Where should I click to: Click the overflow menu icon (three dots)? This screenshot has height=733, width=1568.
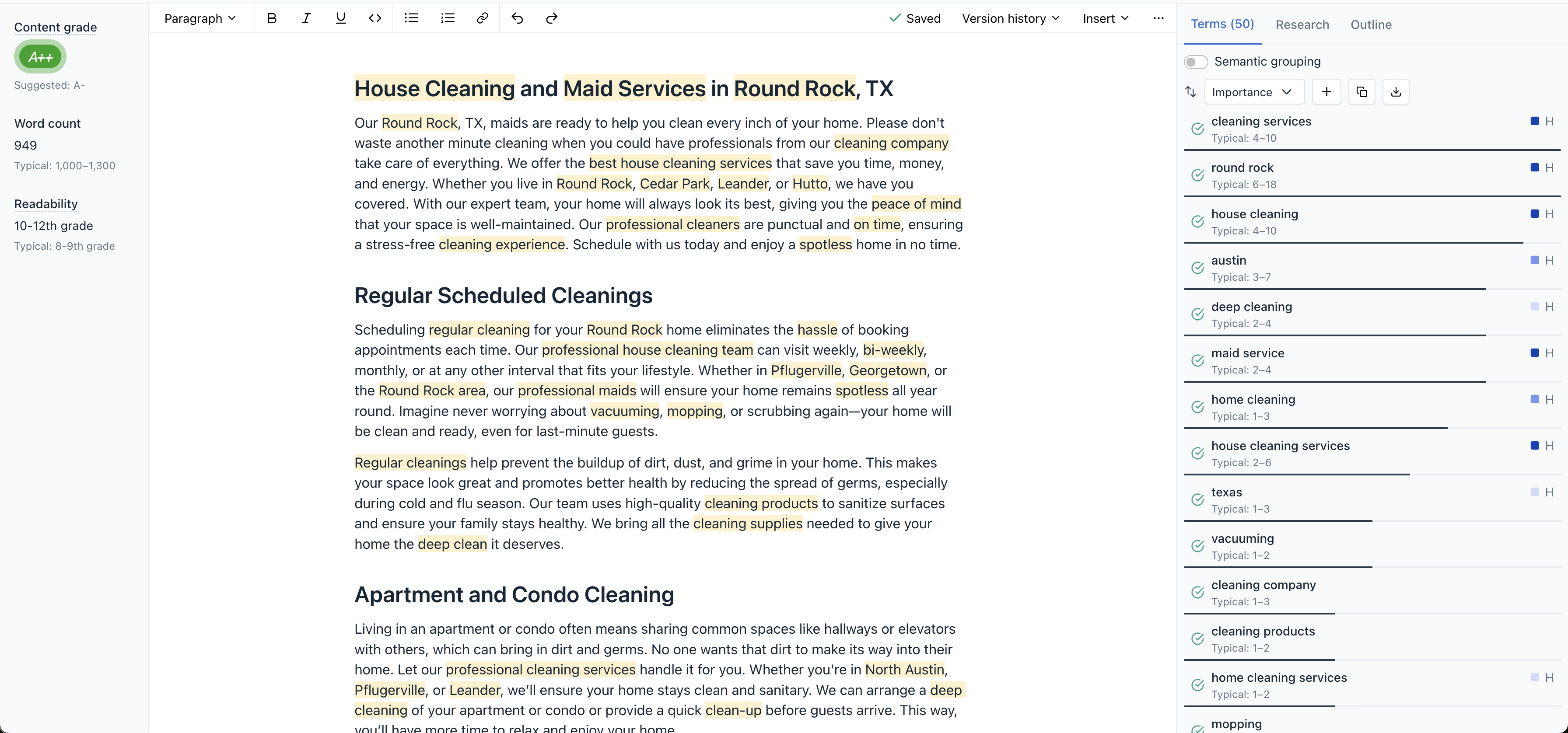(x=1158, y=18)
